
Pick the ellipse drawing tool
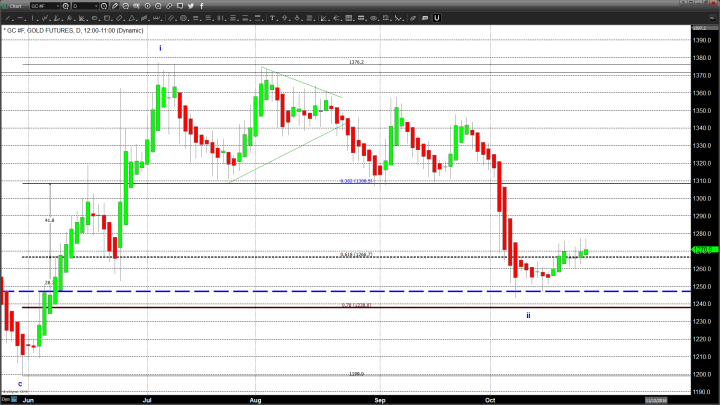[x=95, y=18]
